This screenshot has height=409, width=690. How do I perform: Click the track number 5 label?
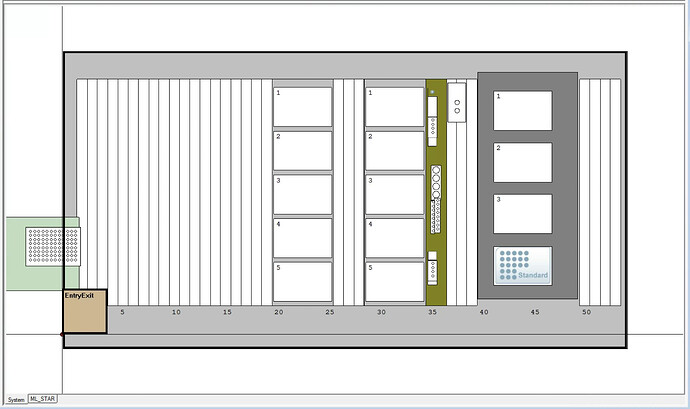(x=122, y=312)
